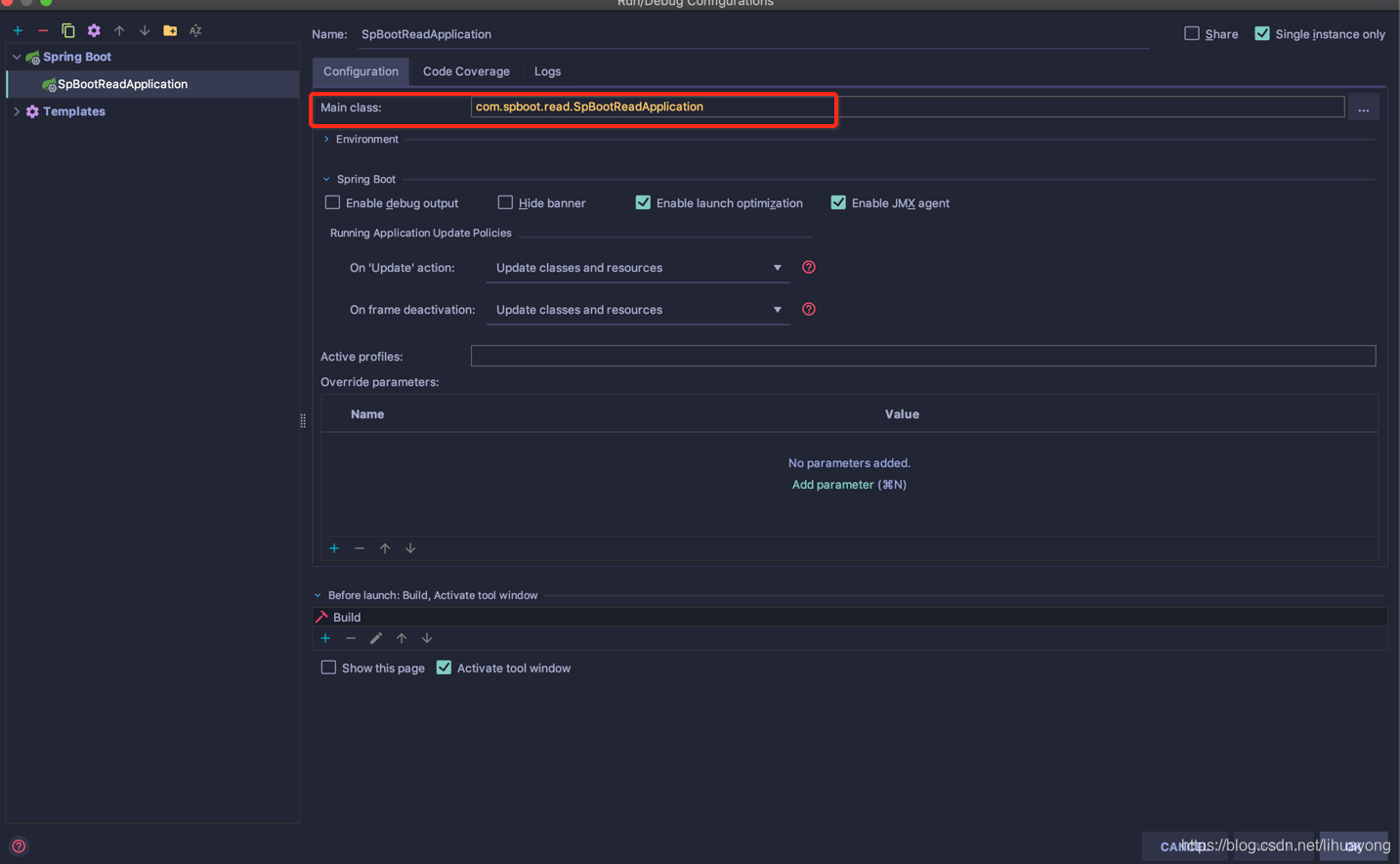Open dialog help question mark at bottom left

click(x=19, y=846)
